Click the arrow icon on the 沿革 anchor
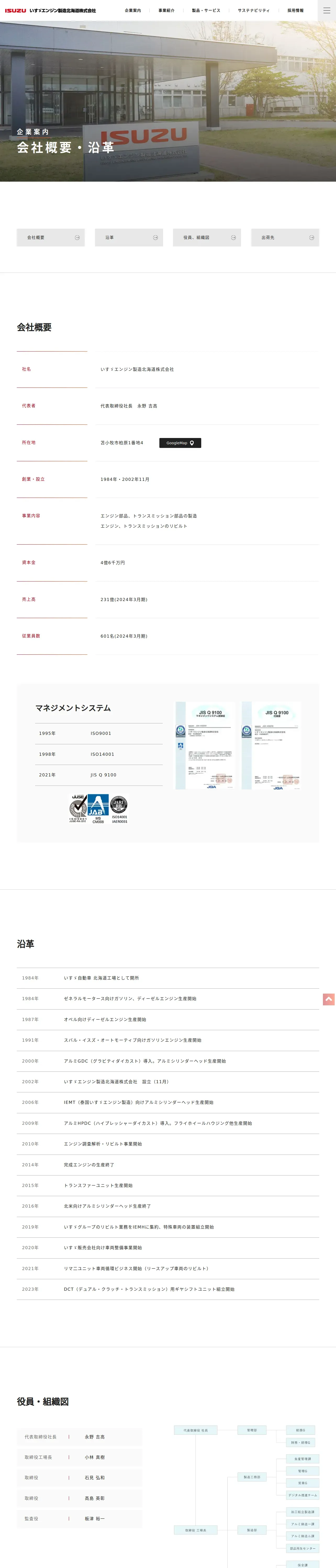The height and width of the screenshot is (1568, 336). pos(155,237)
